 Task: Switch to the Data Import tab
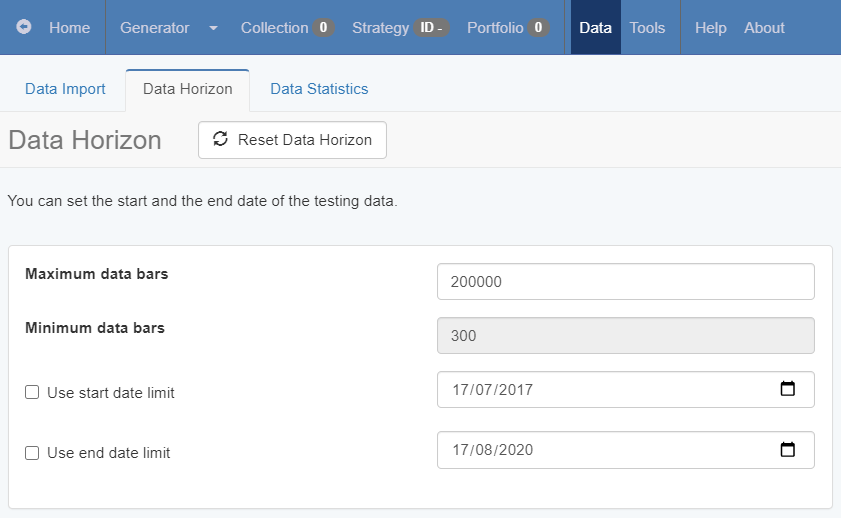pyautogui.click(x=65, y=89)
